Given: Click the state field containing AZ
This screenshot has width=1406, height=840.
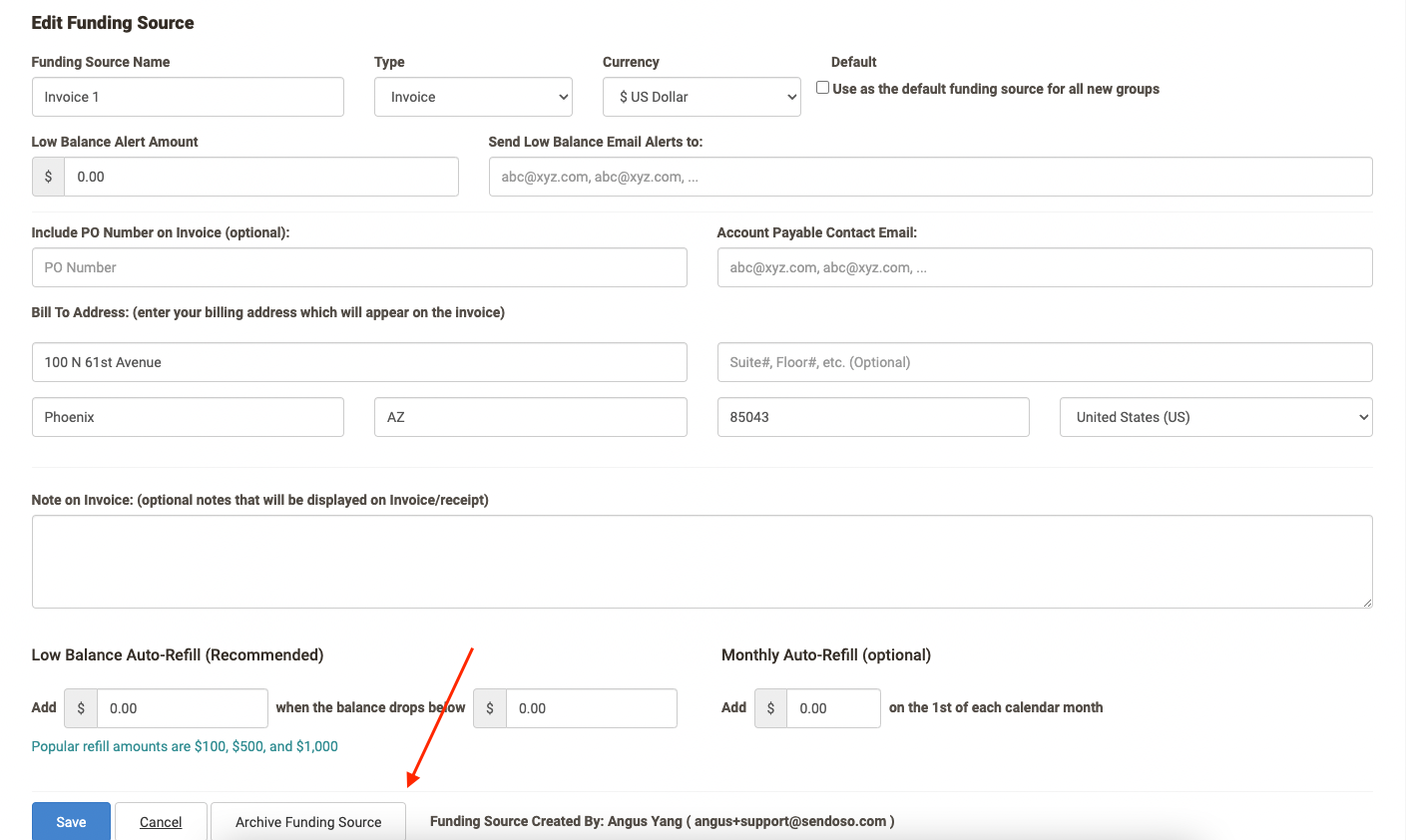Looking at the screenshot, I should (530, 417).
